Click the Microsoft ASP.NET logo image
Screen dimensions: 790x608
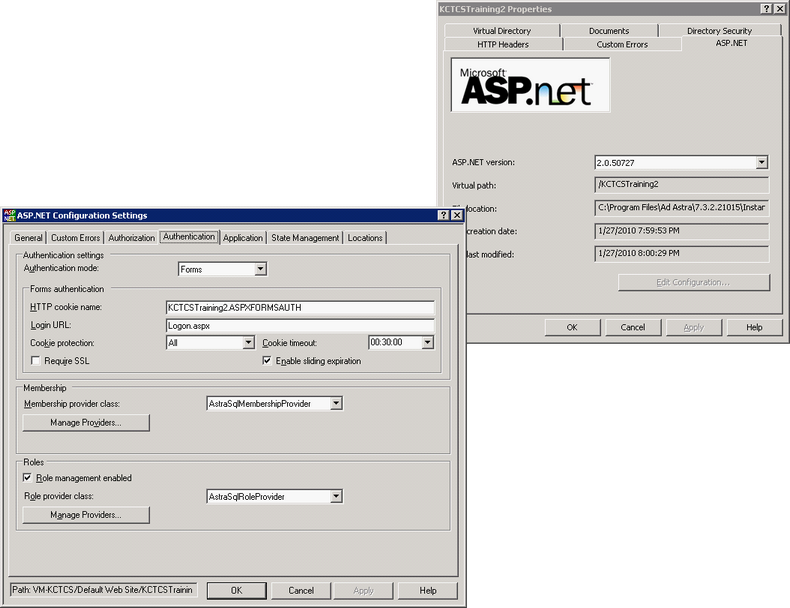pos(529,85)
